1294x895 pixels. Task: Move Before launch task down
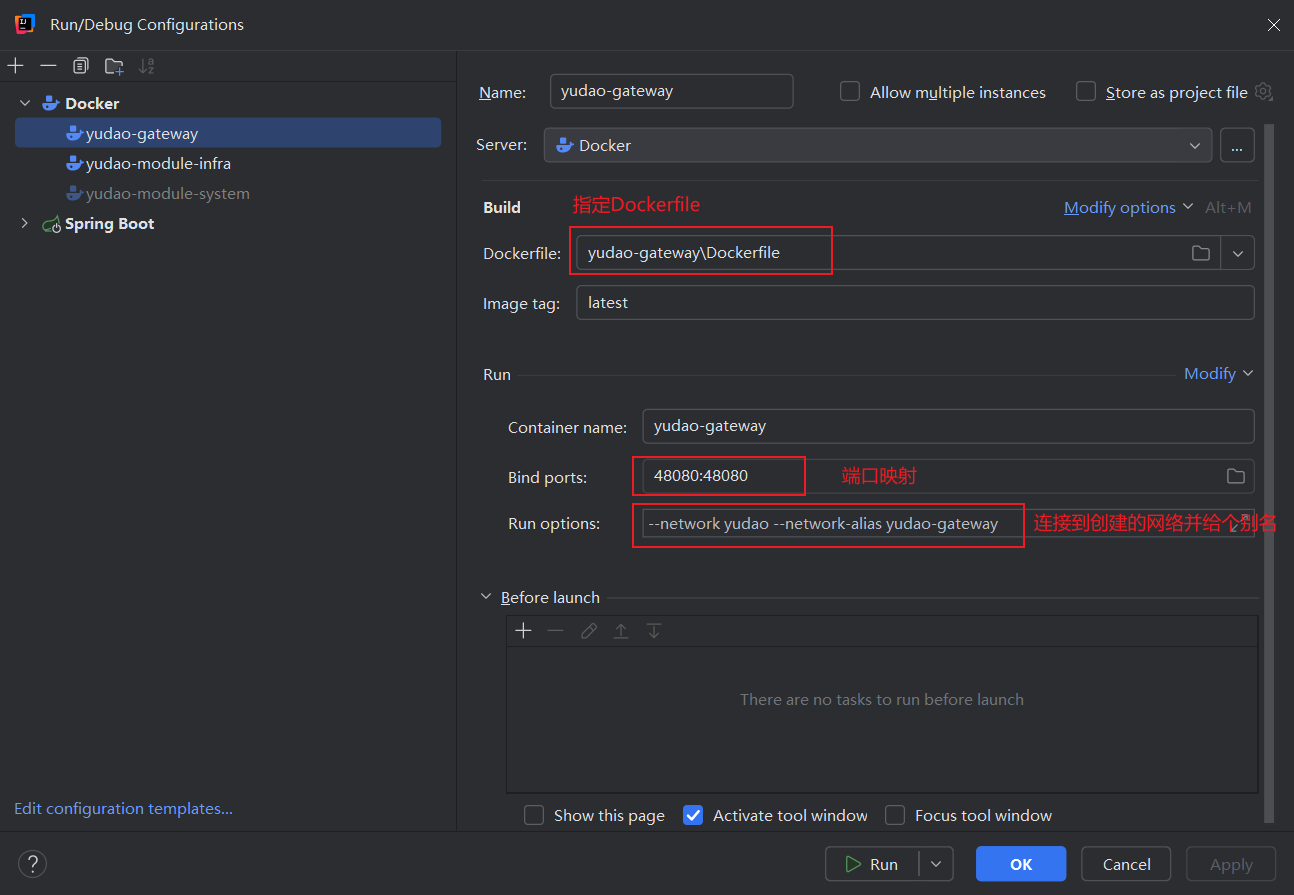coord(654,631)
